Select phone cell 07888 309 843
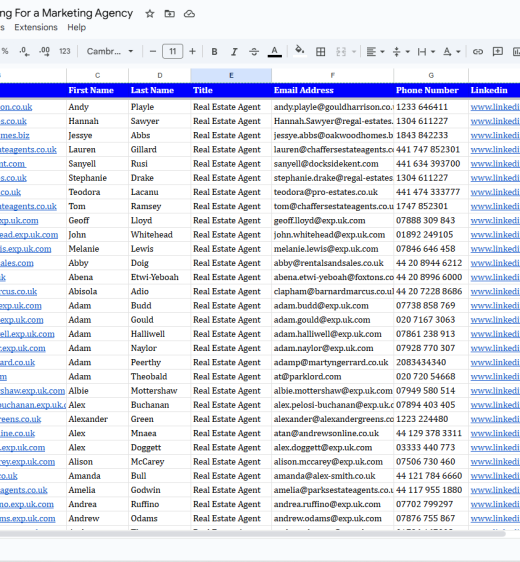This screenshot has height=562, width=520. point(431,220)
